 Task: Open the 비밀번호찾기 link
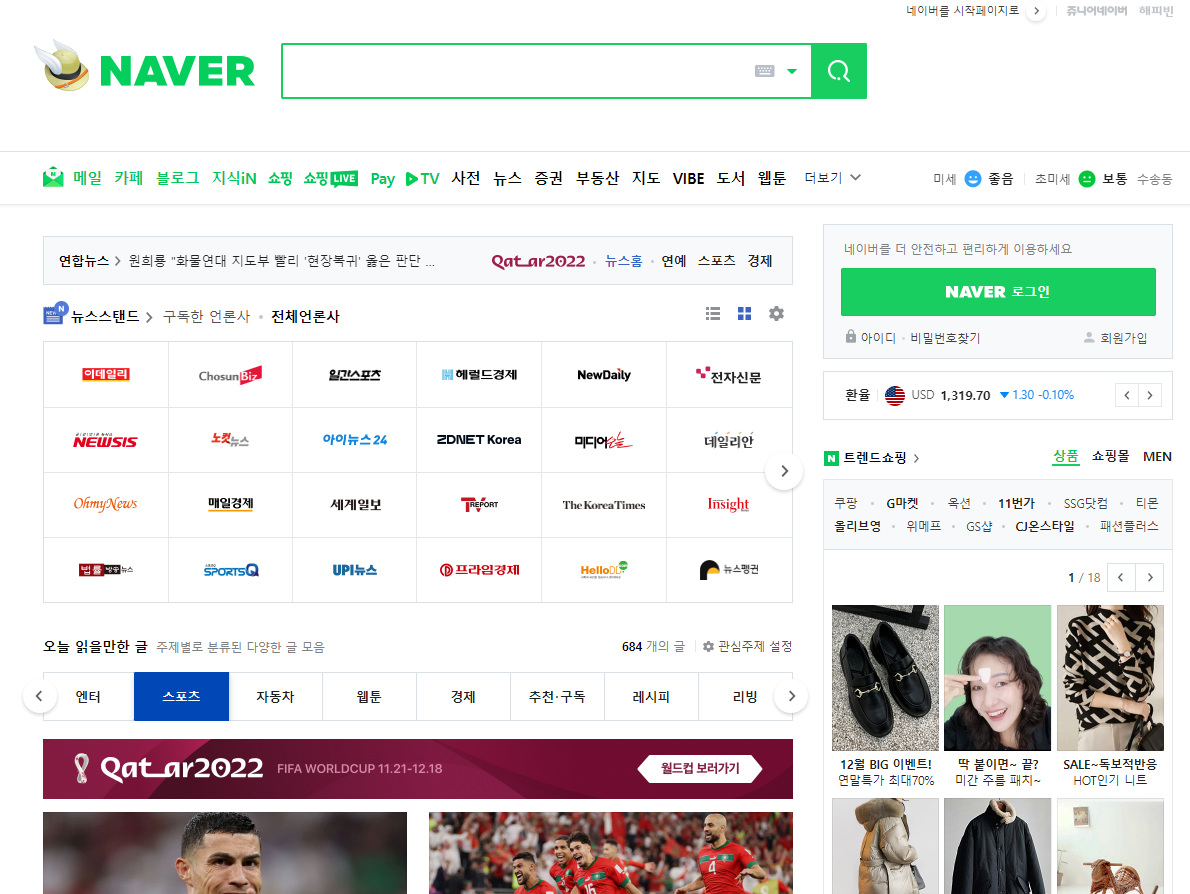tap(945, 338)
